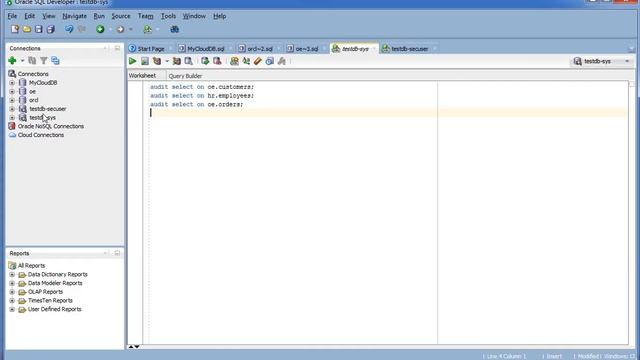Open the Team menu

pos(145,16)
